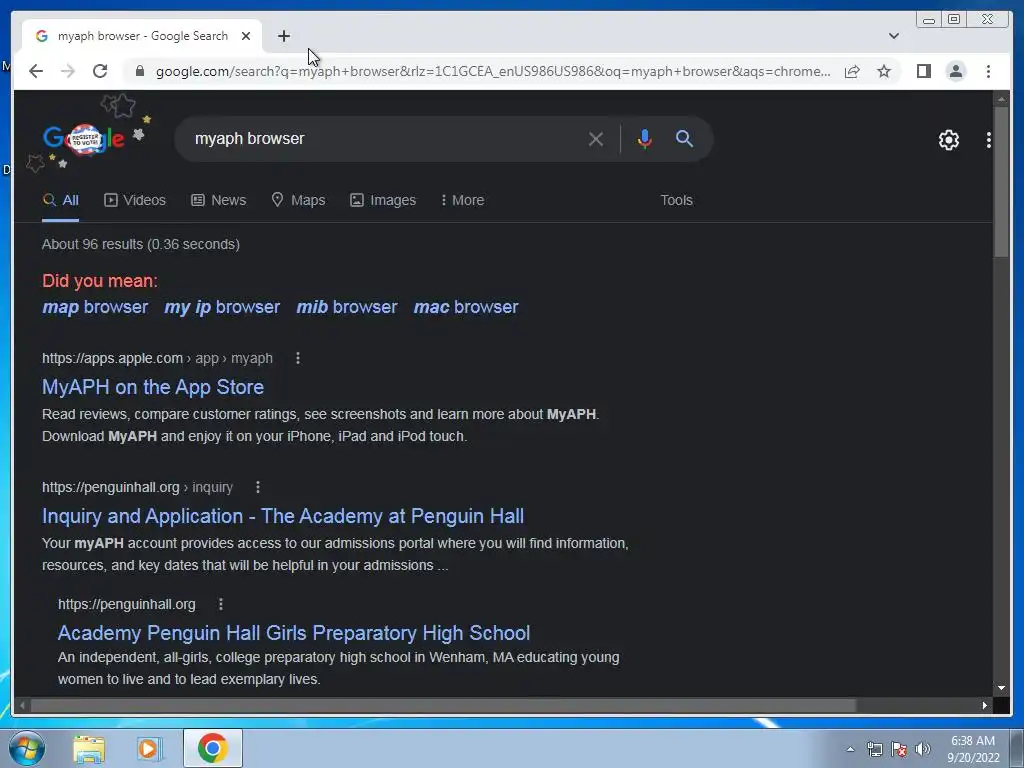This screenshot has width=1024, height=768.
Task: Switch to the News tab
Action: 218,200
